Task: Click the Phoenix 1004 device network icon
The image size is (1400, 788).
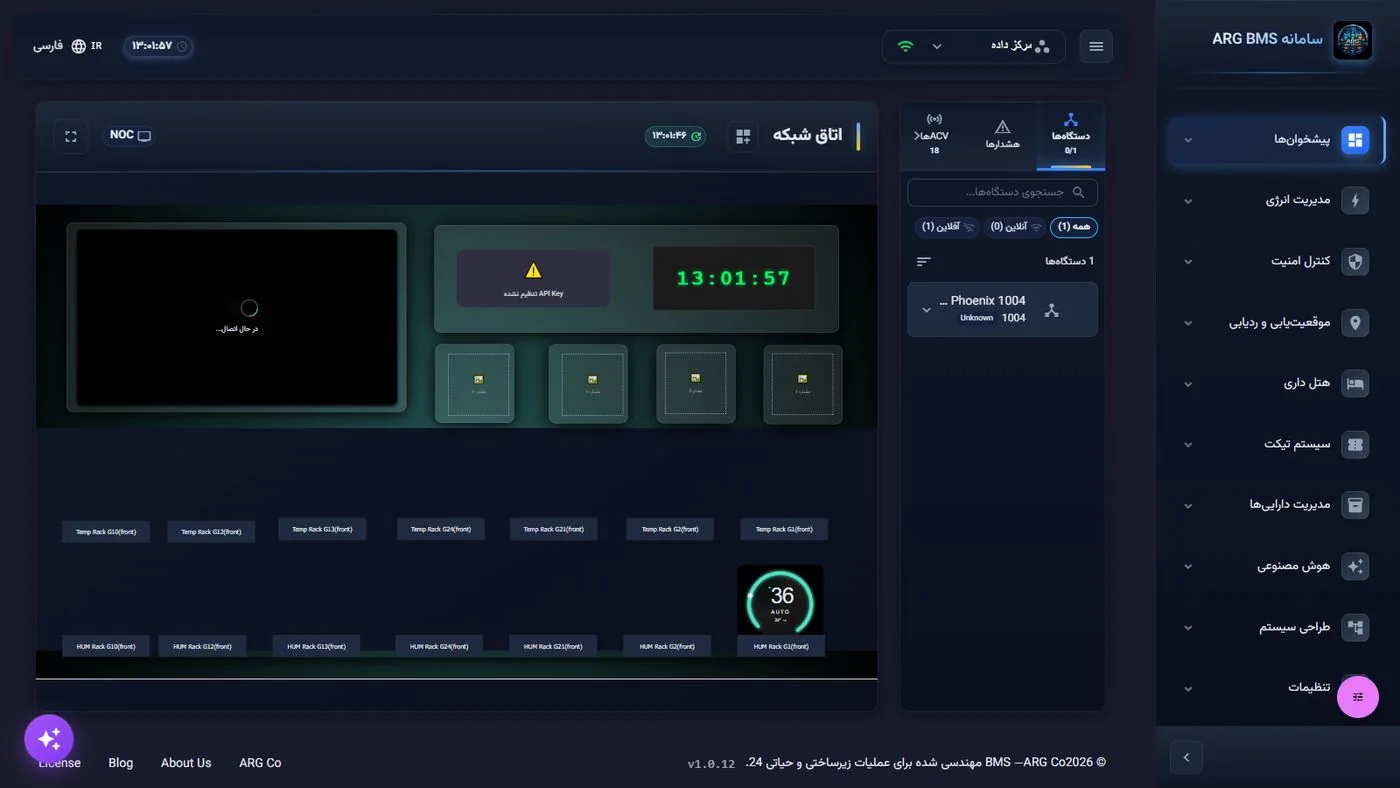Action: click(1051, 310)
